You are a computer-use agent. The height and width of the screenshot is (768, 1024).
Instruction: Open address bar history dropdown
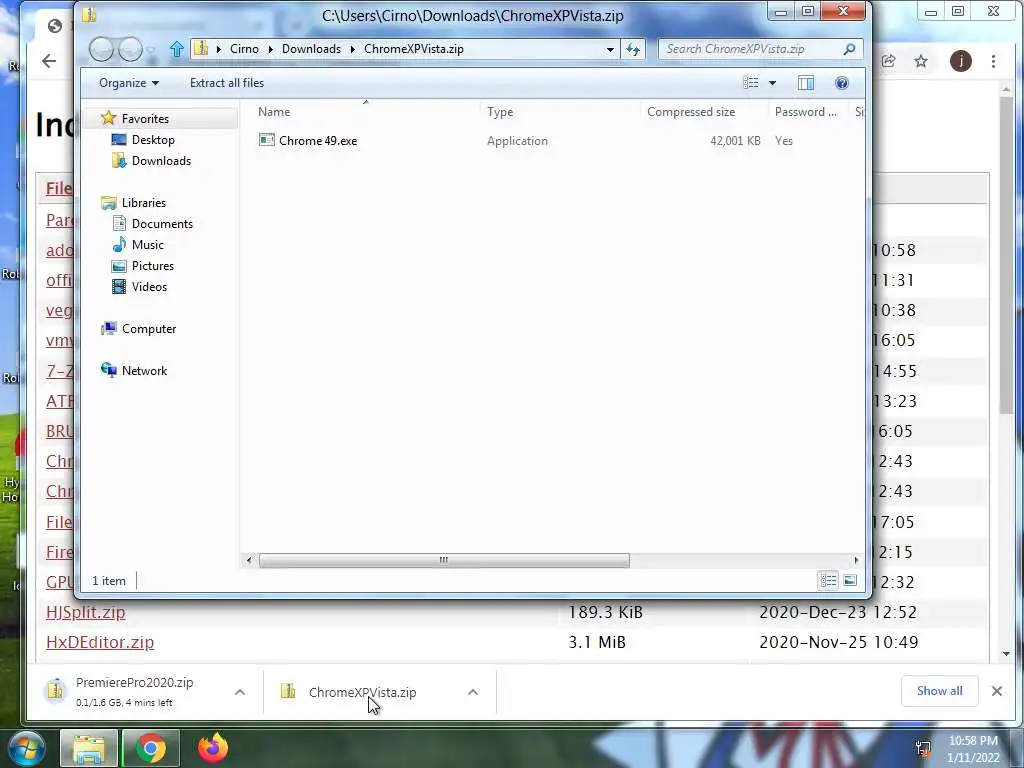coord(610,49)
